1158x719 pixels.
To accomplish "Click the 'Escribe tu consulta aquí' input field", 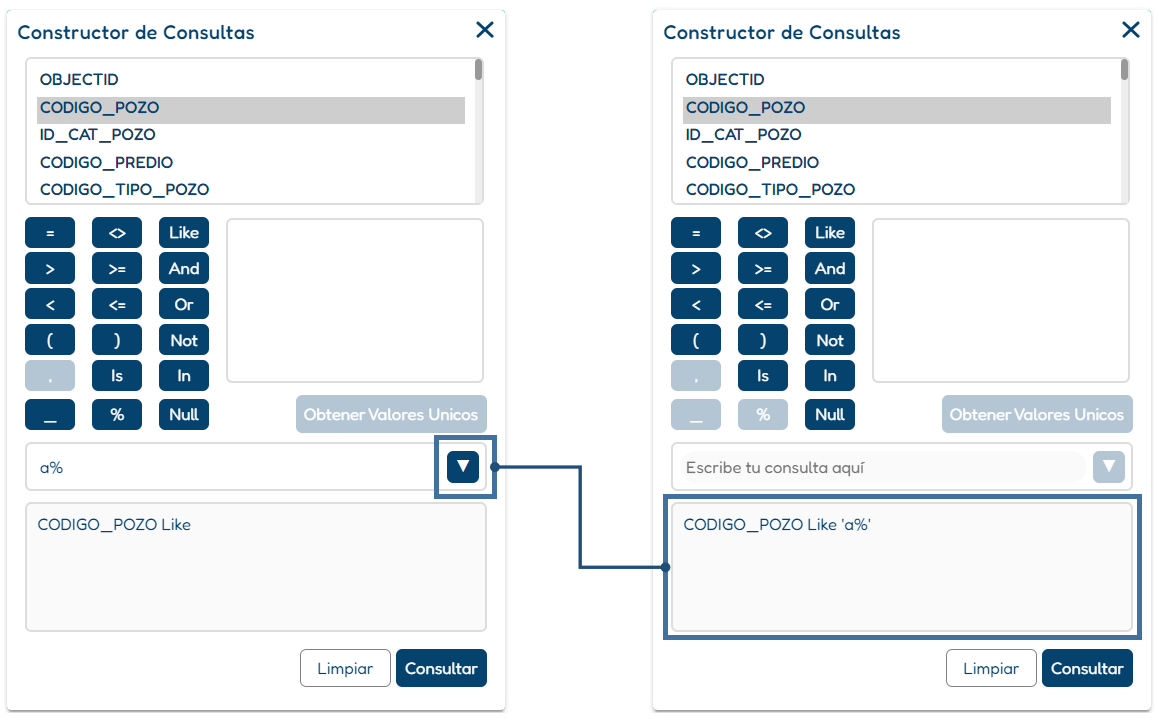I will 883,467.
